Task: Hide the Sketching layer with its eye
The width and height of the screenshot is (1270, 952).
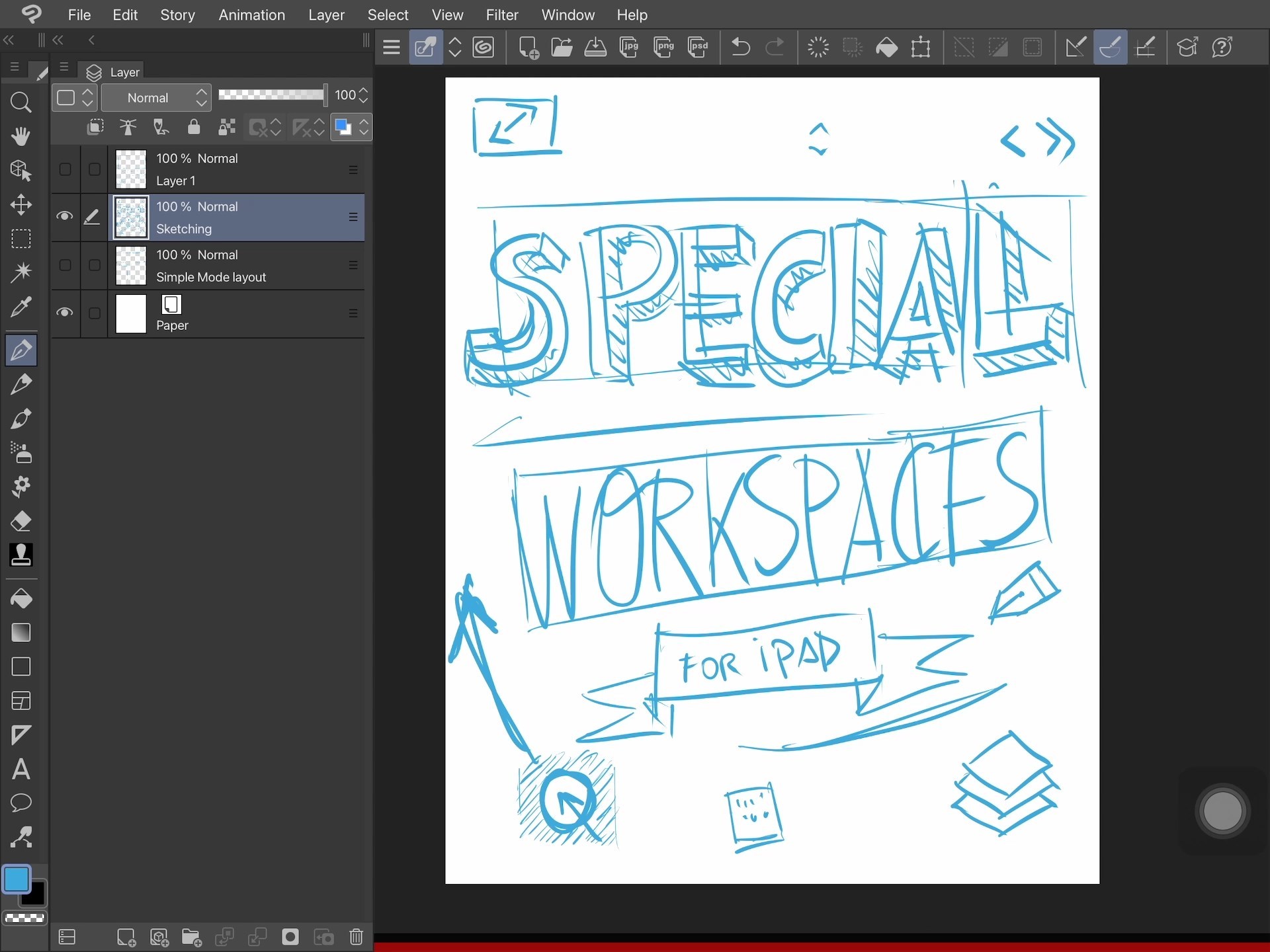Action: pyautogui.click(x=64, y=216)
